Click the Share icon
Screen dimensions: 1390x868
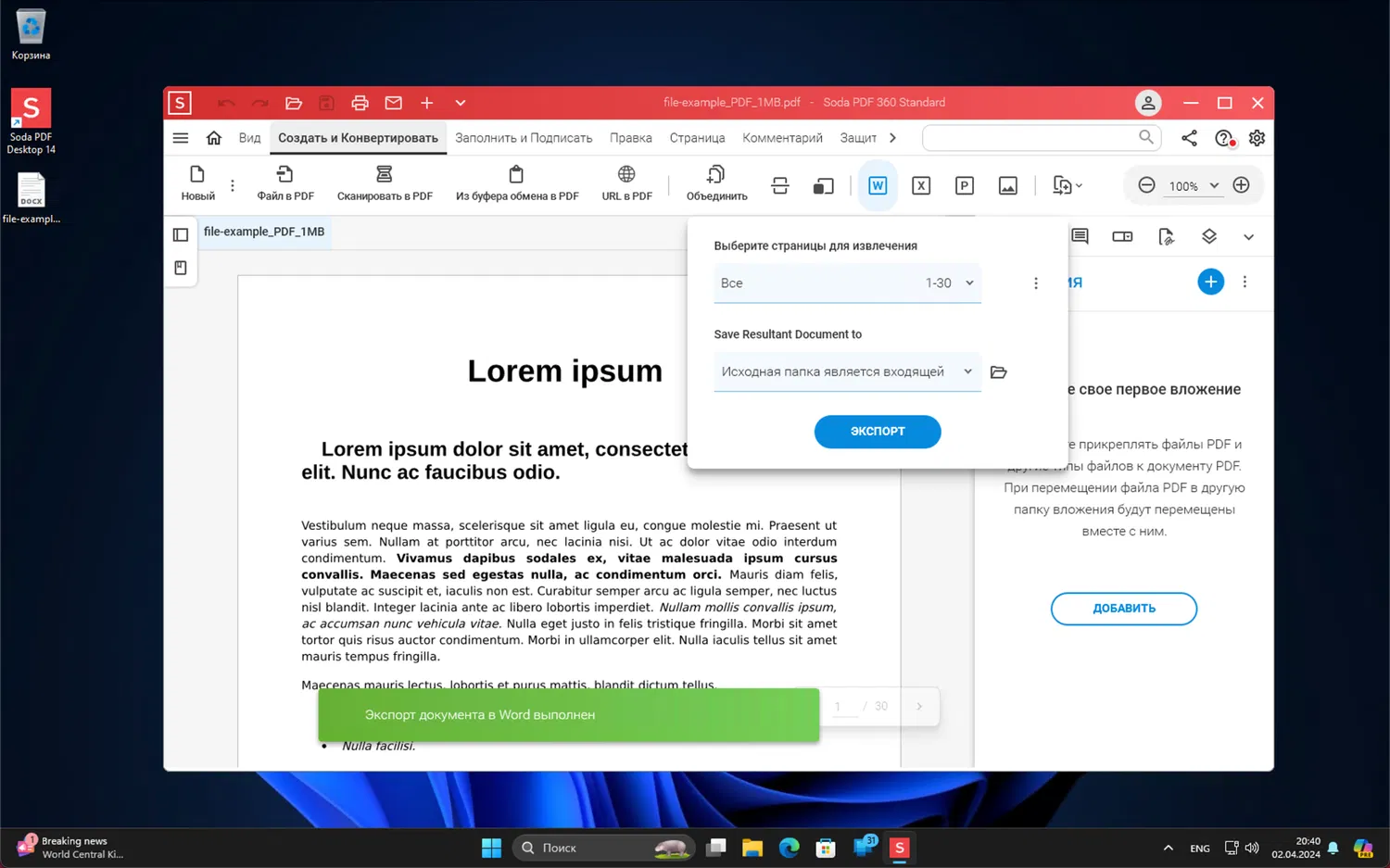pos(1189,138)
